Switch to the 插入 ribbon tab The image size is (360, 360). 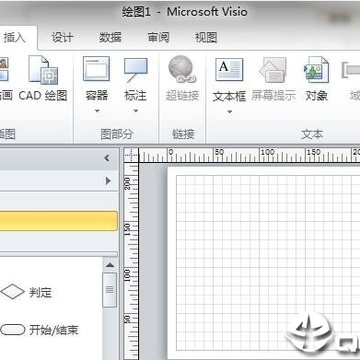pos(15,37)
